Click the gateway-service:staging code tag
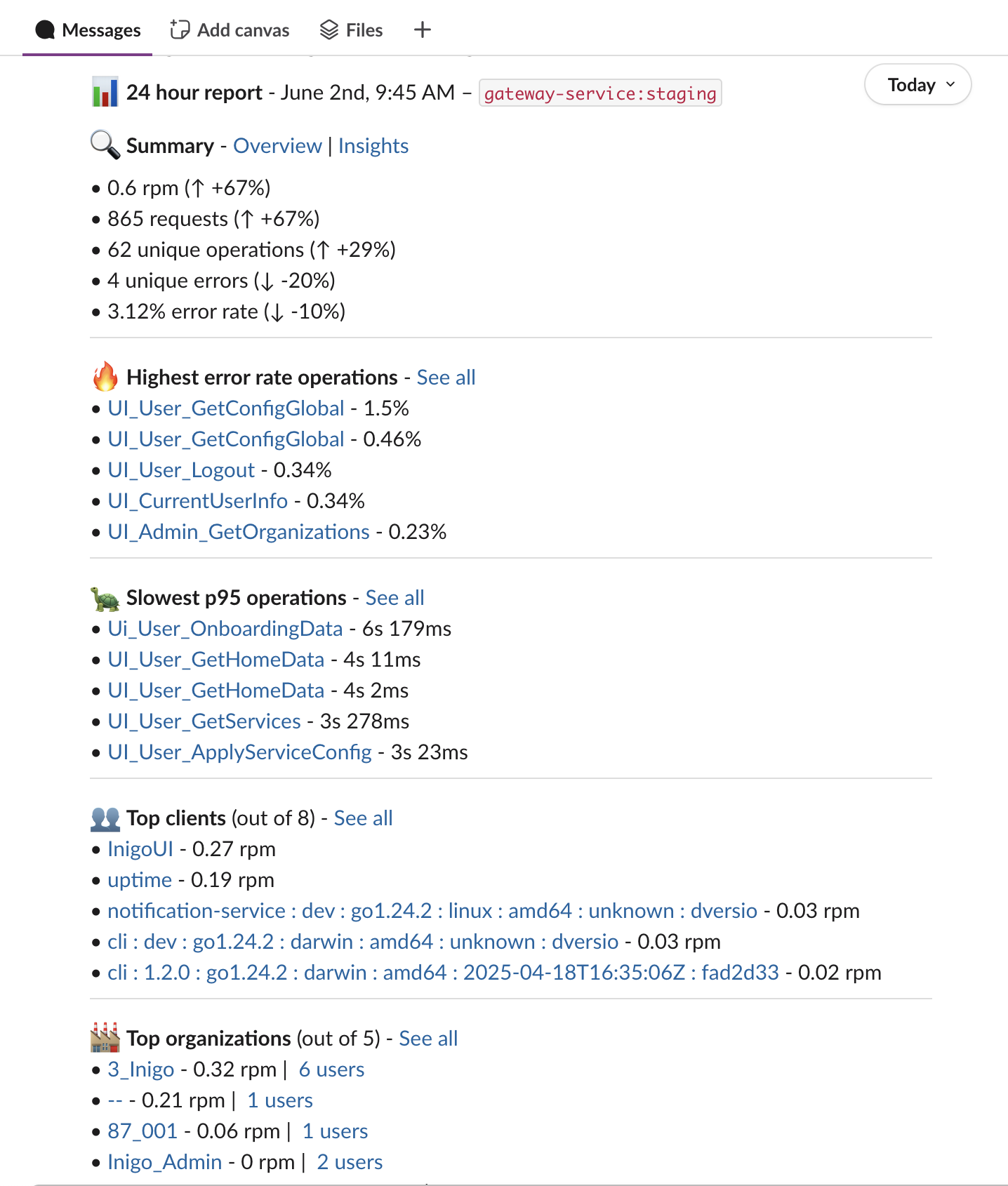 pos(600,93)
